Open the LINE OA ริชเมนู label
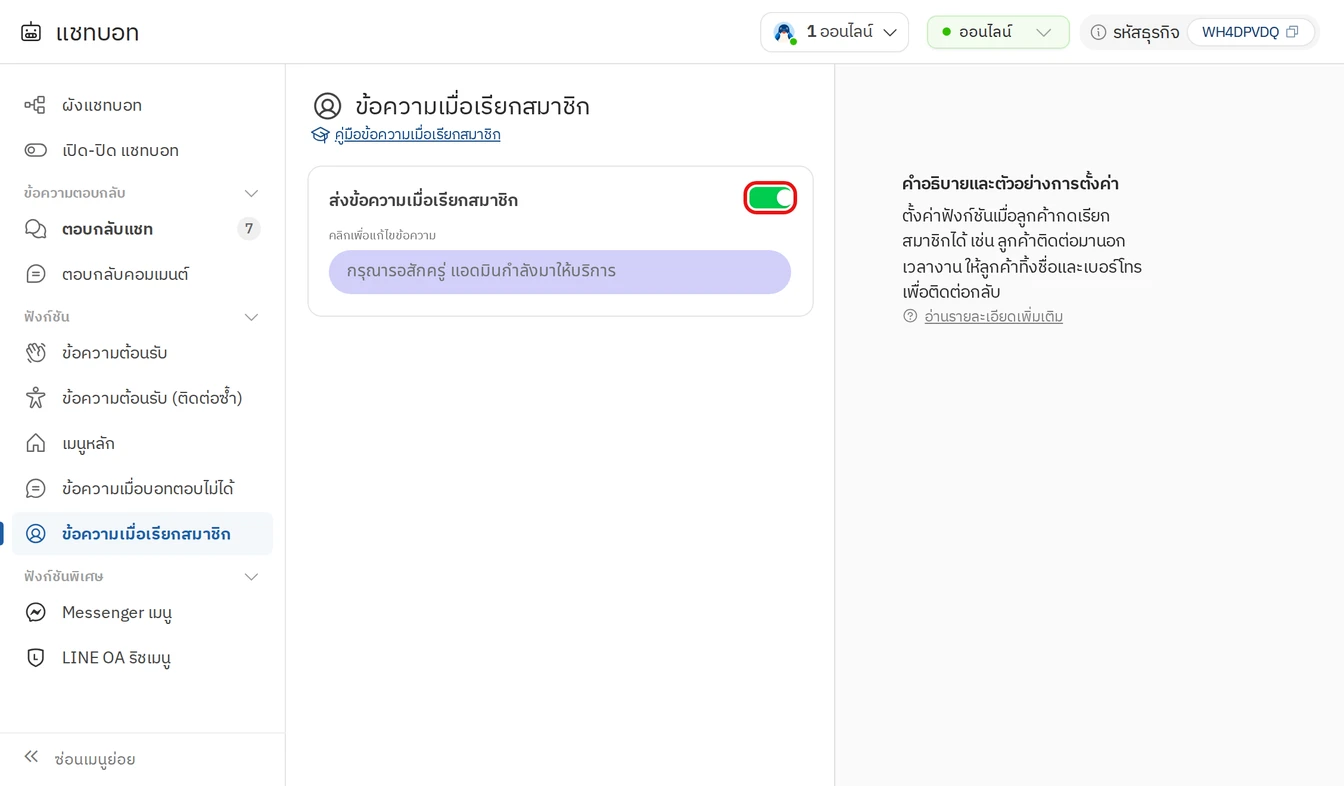The height and width of the screenshot is (786, 1344). click(116, 658)
